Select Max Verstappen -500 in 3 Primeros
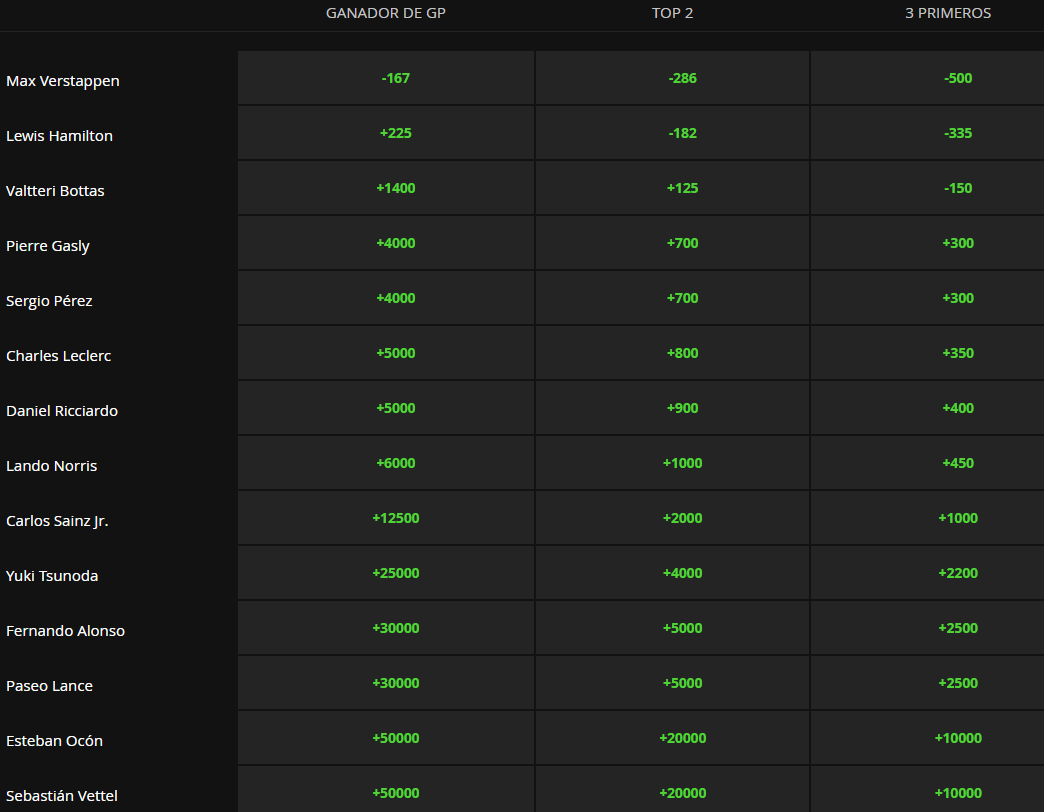 (x=957, y=78)
